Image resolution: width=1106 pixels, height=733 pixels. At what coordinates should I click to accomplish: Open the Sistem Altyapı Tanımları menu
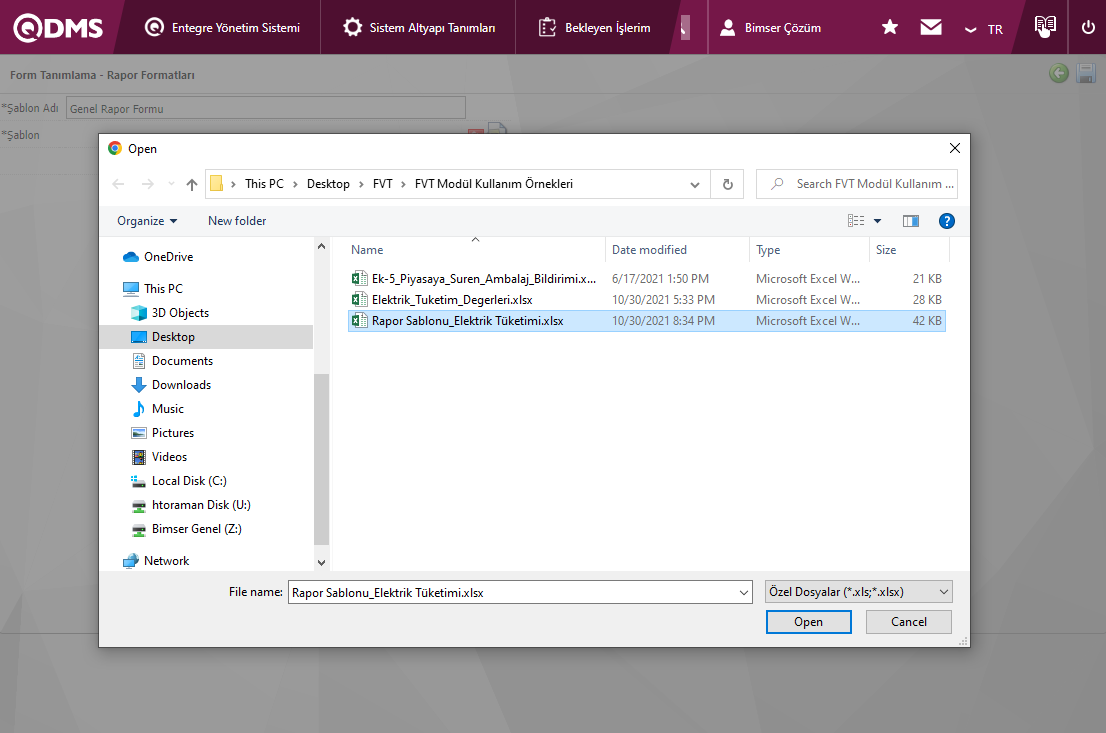(419, 28)
